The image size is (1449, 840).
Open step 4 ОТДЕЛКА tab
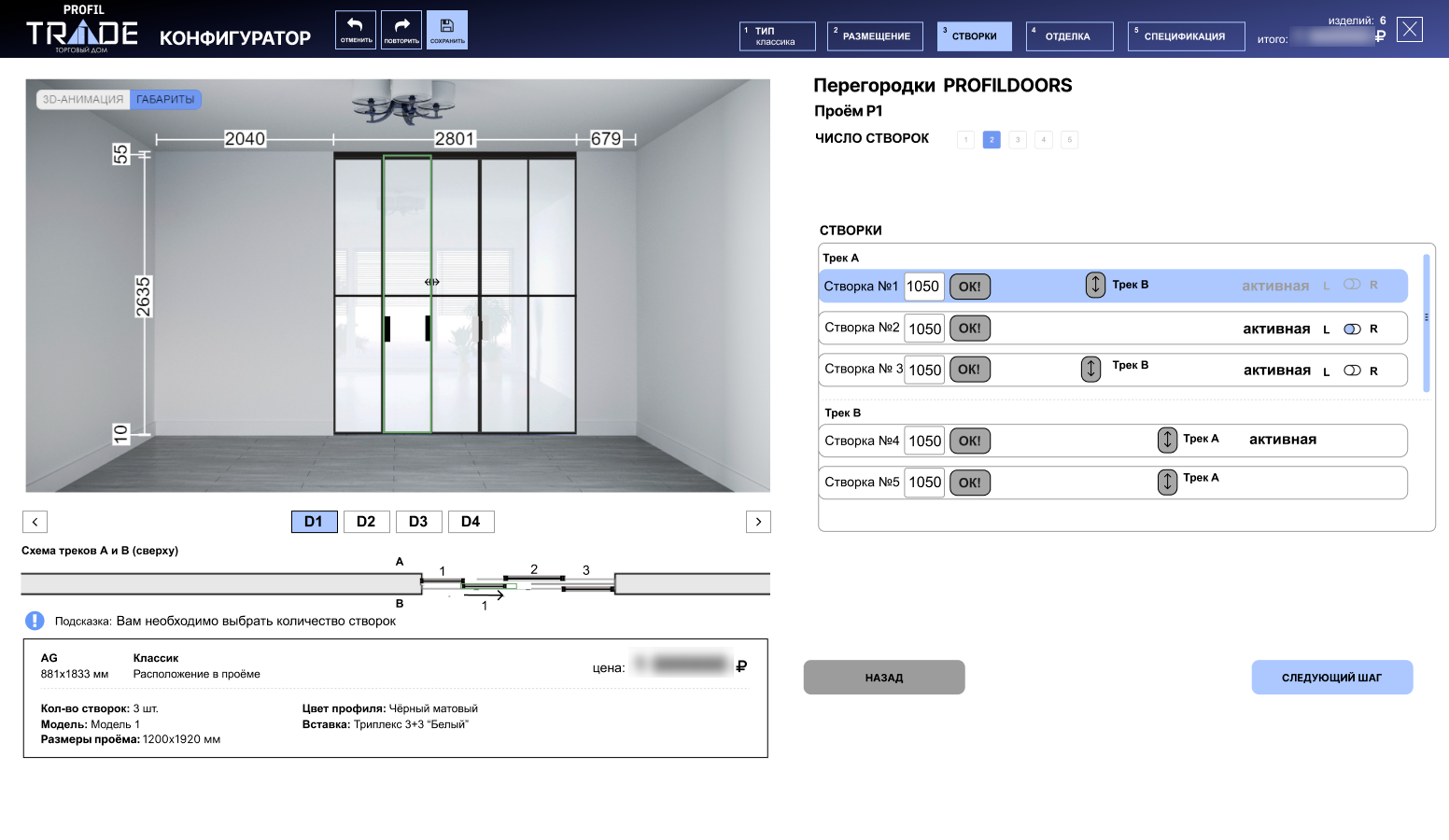[x=1070, y=36]
